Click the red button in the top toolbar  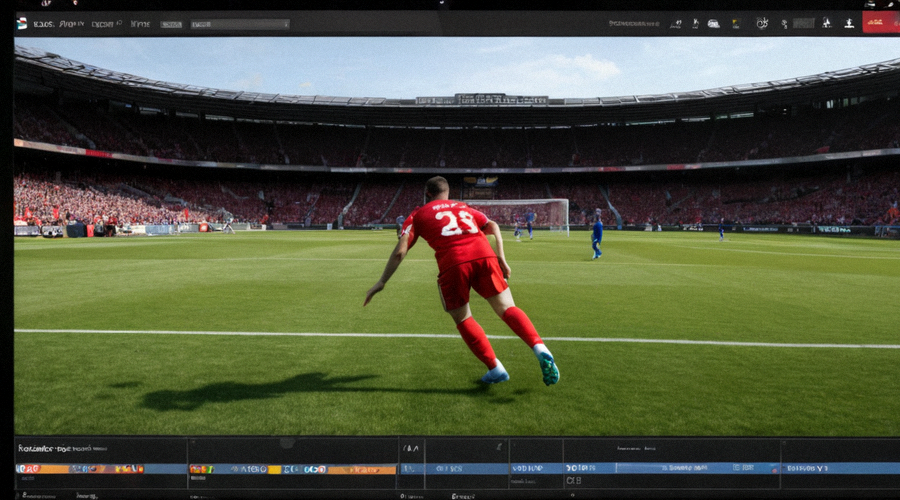point(880,22)
